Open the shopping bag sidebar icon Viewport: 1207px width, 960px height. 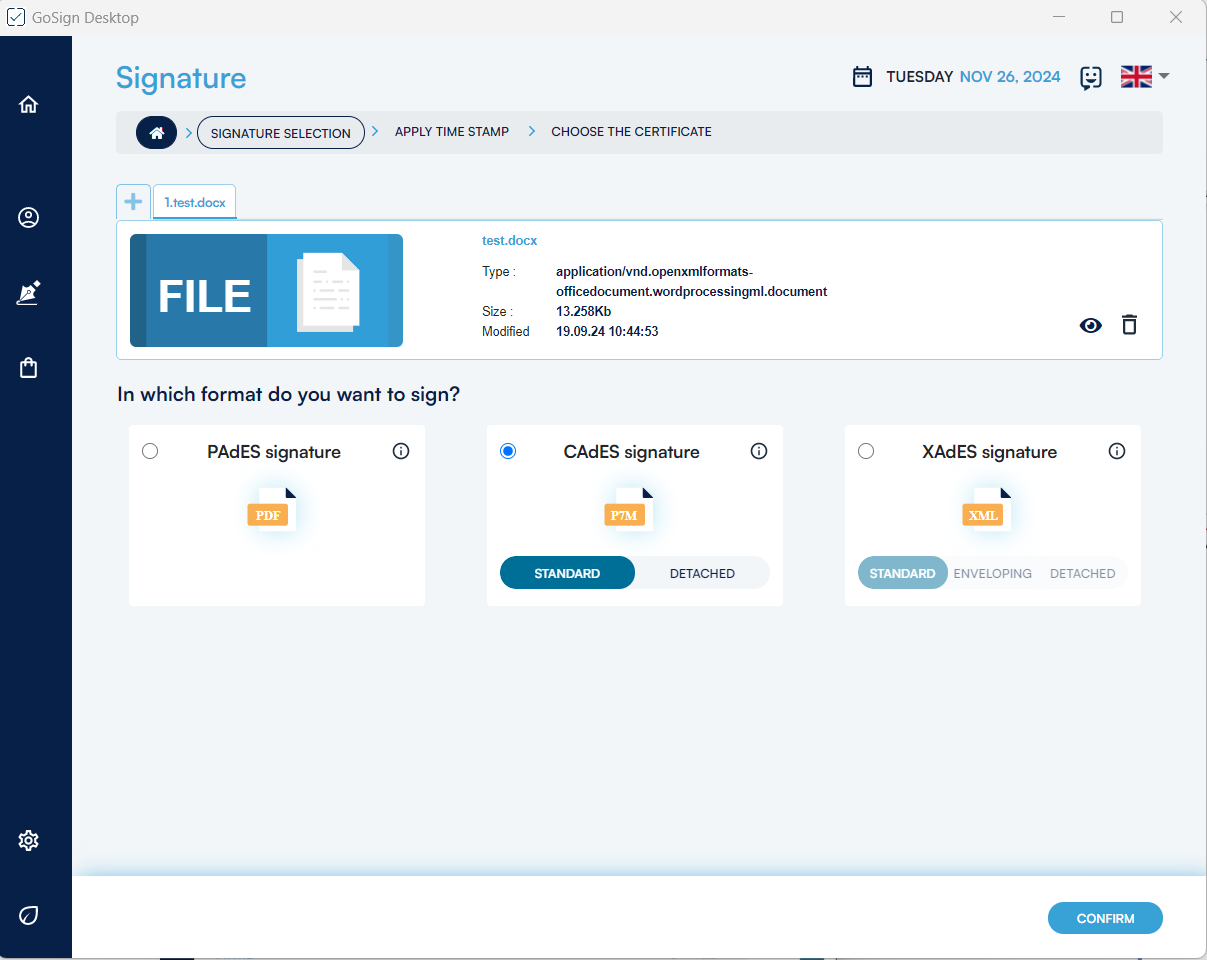(x=28, y=368)
